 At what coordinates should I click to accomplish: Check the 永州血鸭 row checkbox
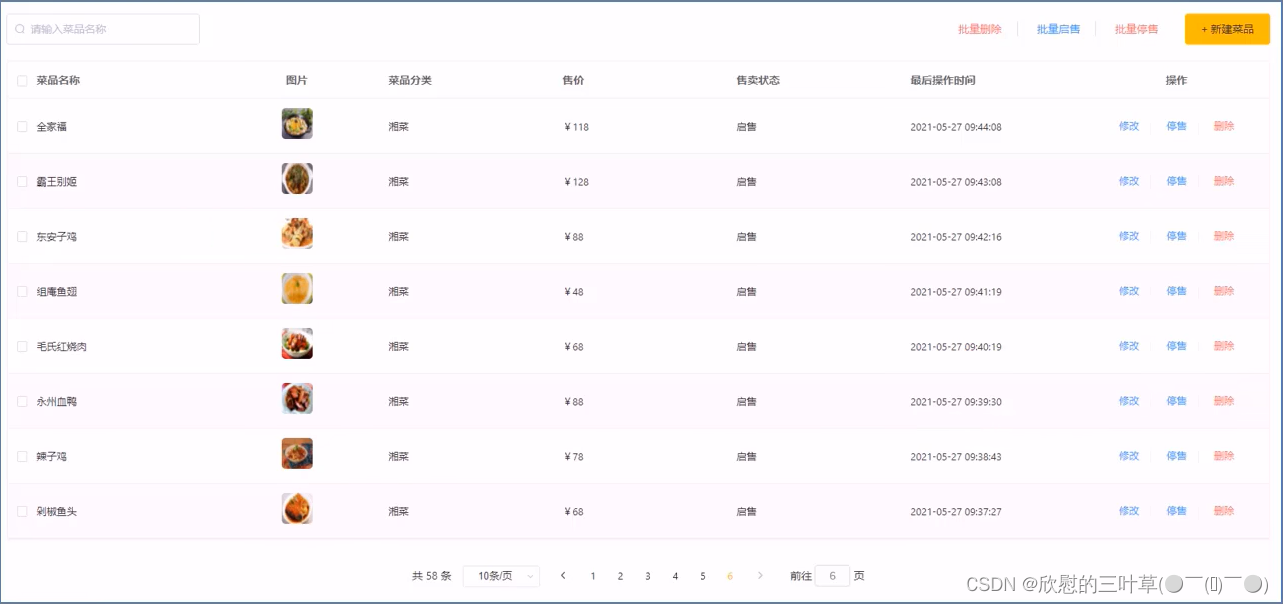tap(22, 402)
